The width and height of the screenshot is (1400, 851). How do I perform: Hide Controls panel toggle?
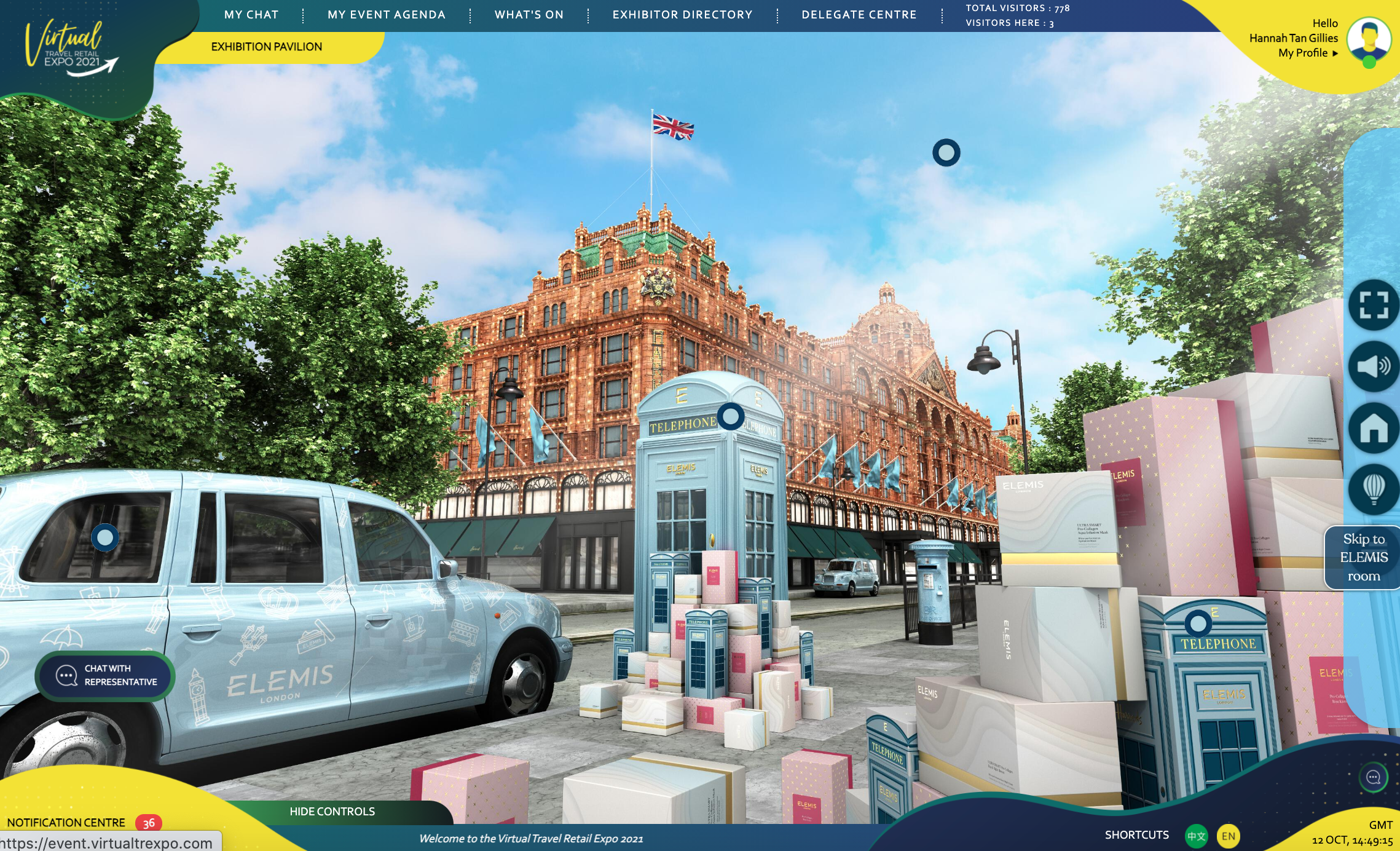click(332, 812)
